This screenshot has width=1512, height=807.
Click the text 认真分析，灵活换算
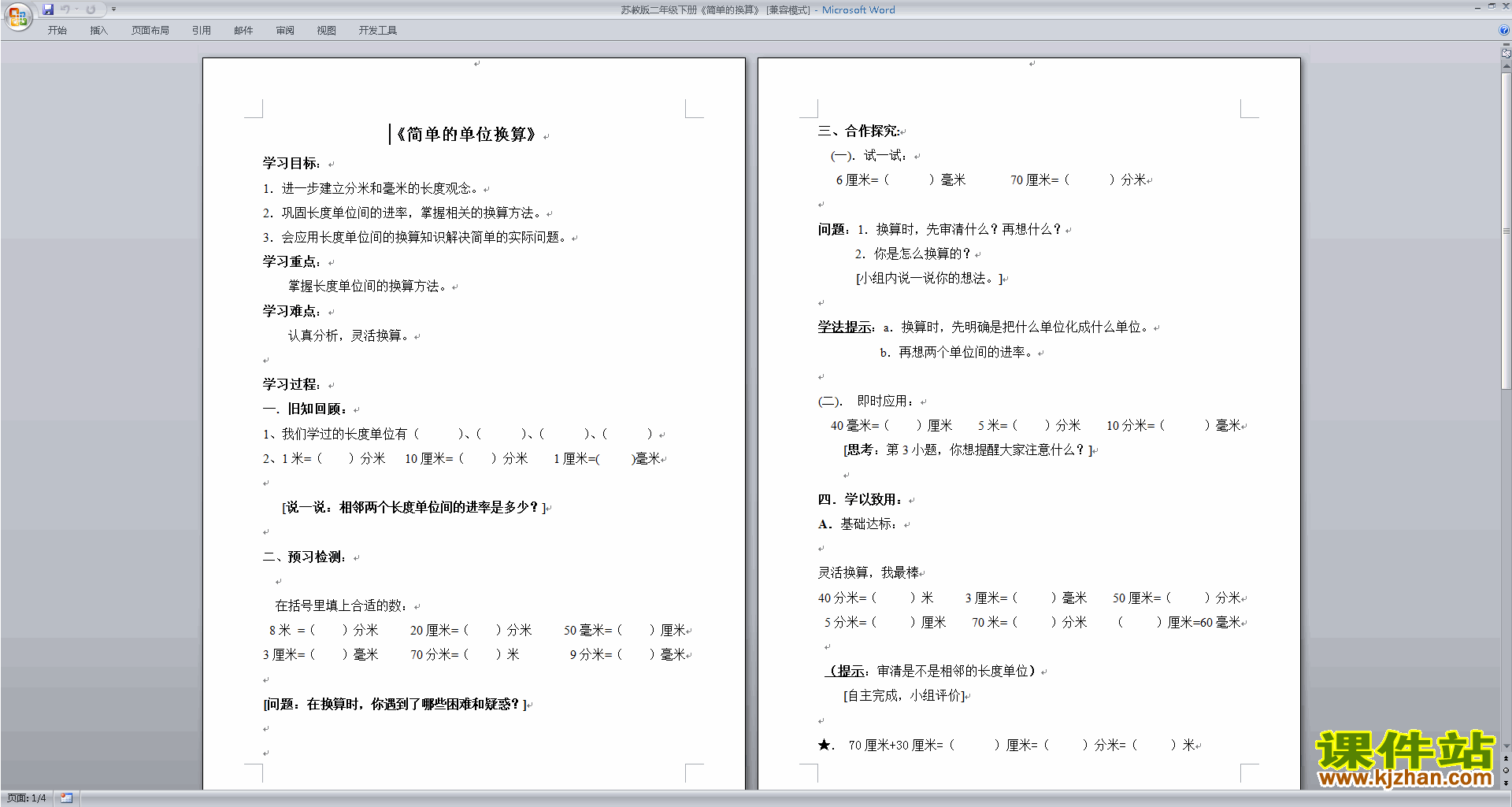tap(350, 335)
